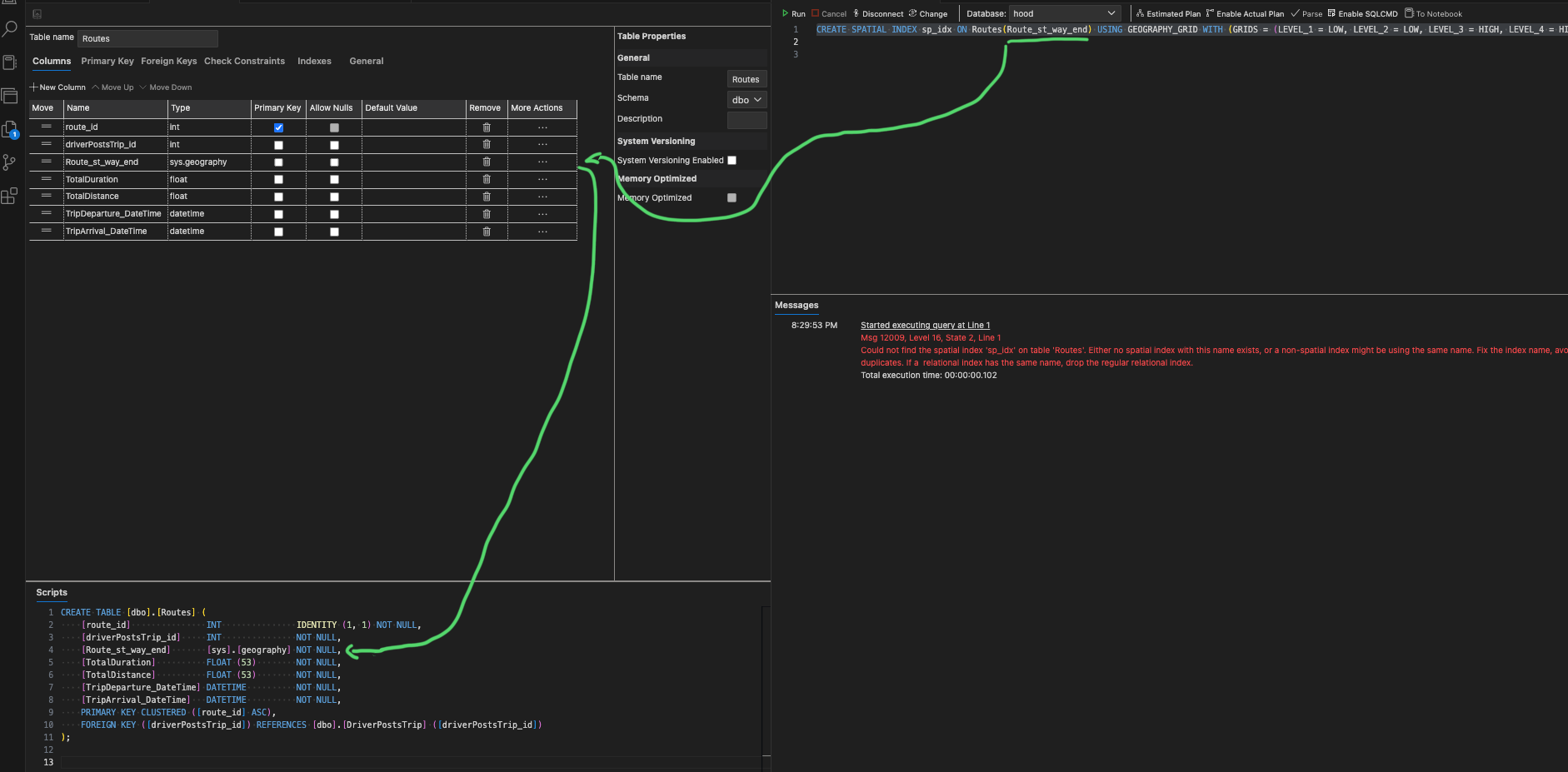Image resolution: width=1568 pixels, height=772 pixels.
Task: Open More Actions for the TotalDistance row
Action: point(542,197)
